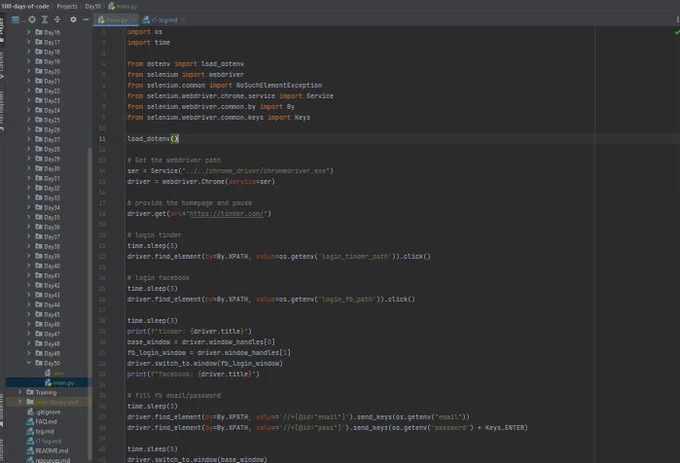Click the 100-days-of-code breadcrumb
This screenshot has width=680, height=463.
[25, 6]
